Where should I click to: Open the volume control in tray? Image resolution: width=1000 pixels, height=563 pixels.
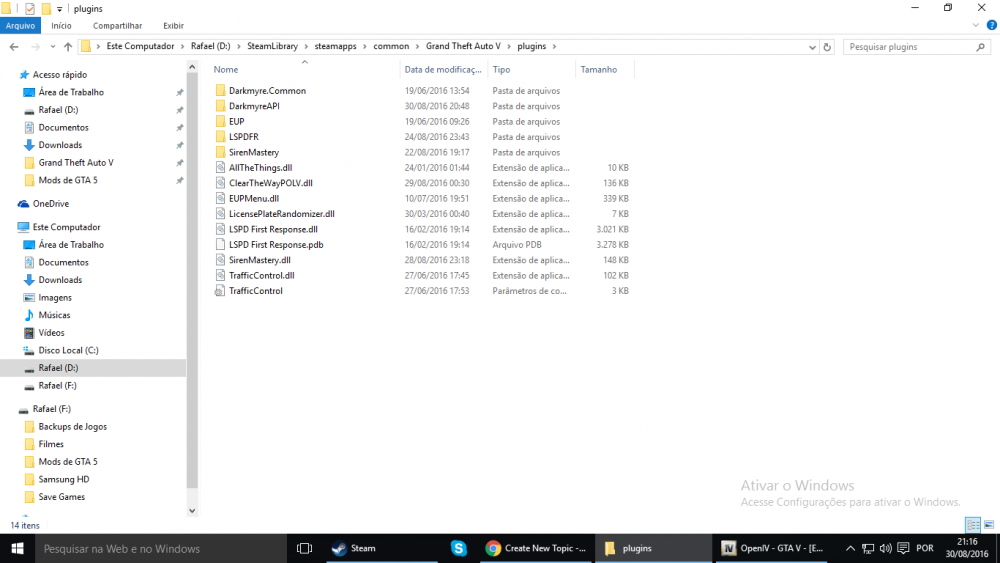pyautogui.click(x=885, y=548)
